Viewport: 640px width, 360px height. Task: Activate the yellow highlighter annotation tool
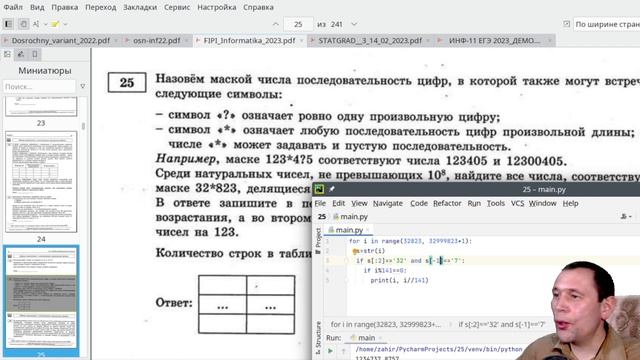coord(55,24)
